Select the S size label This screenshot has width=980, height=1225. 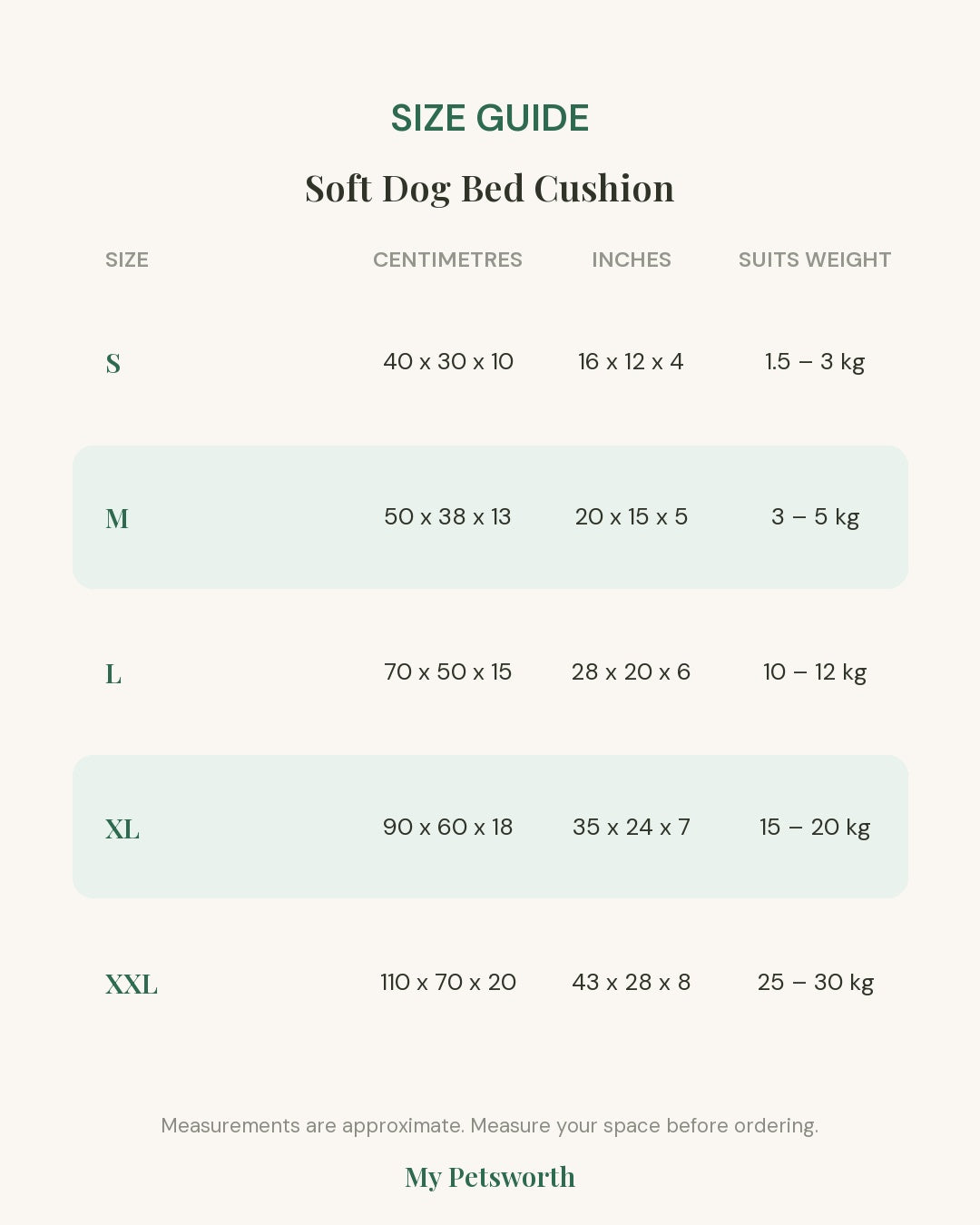(113, 363)
